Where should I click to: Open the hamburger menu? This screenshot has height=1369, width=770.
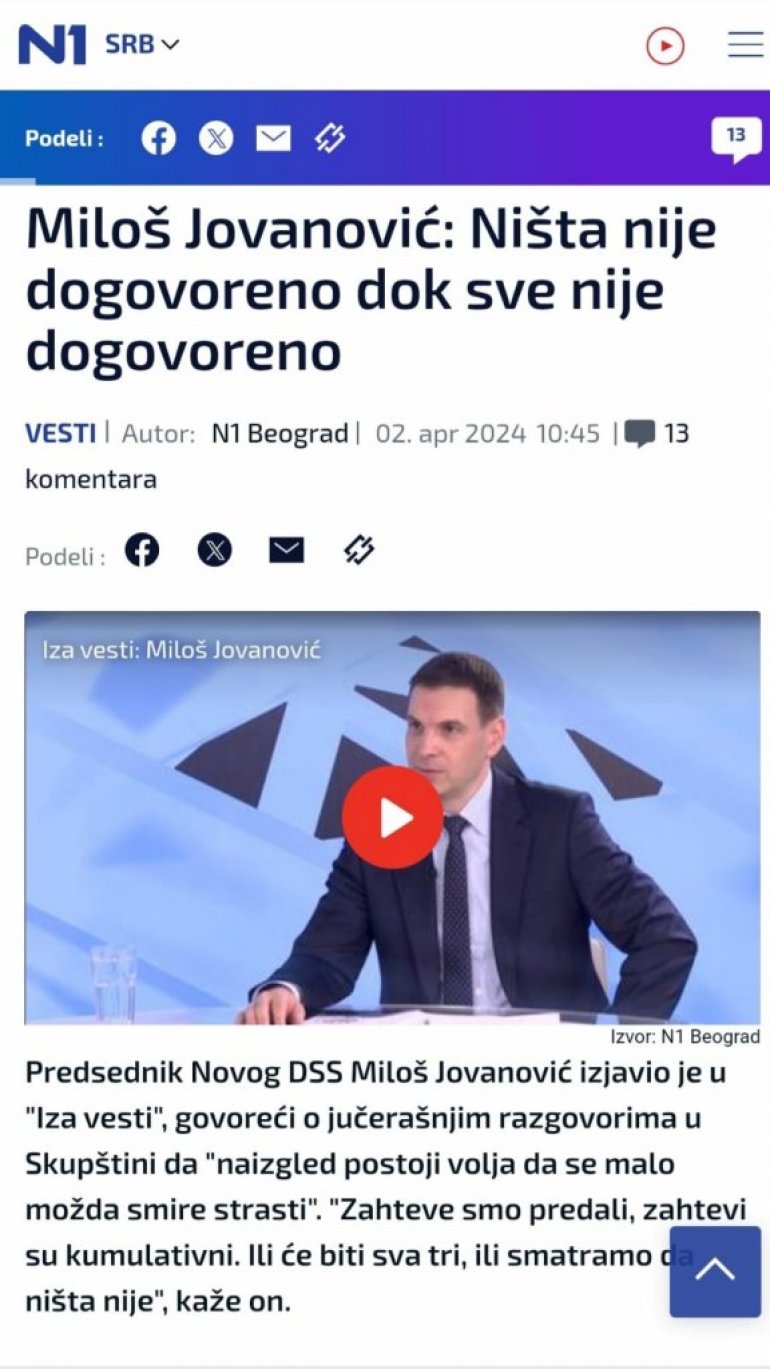745,45
